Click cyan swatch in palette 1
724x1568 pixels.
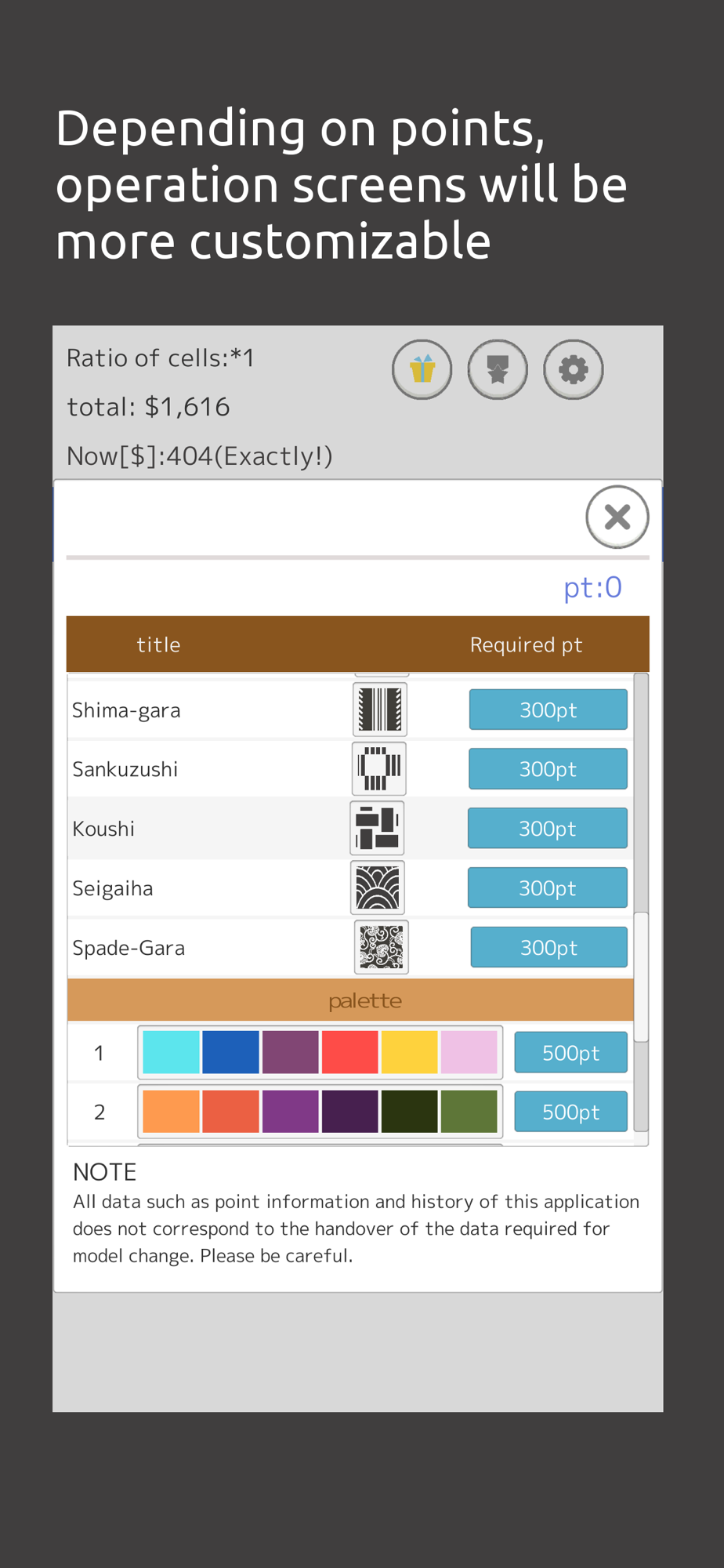[x=171, y=1052]
